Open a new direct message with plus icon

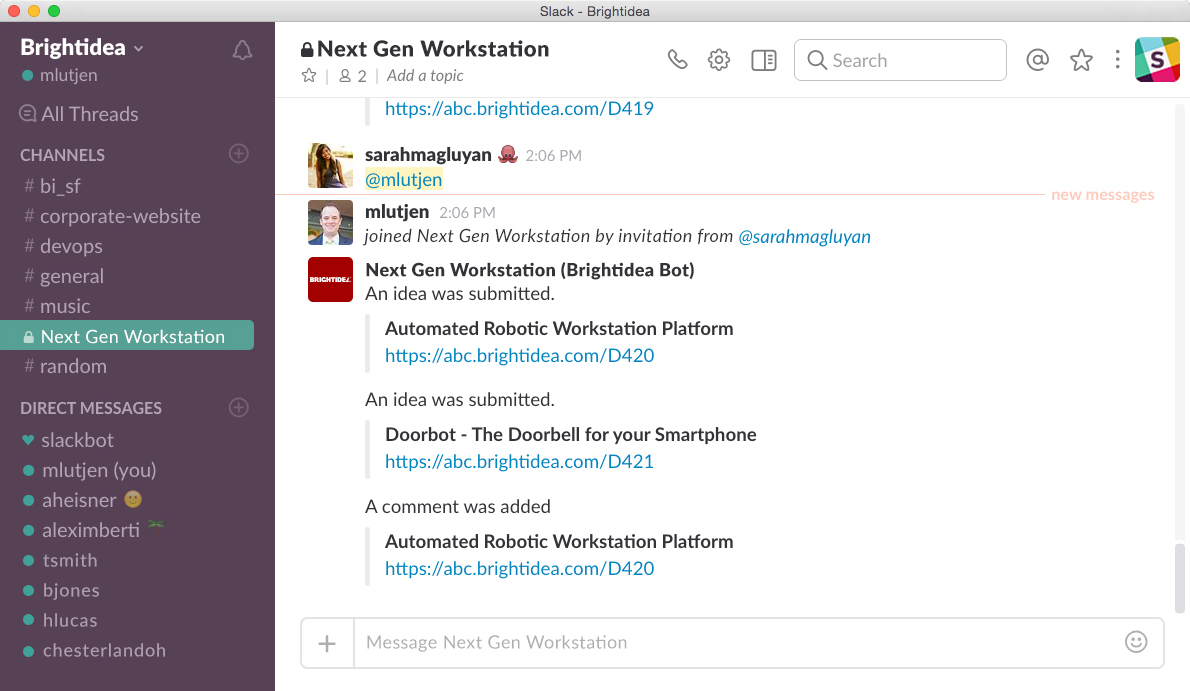point(238,407)
